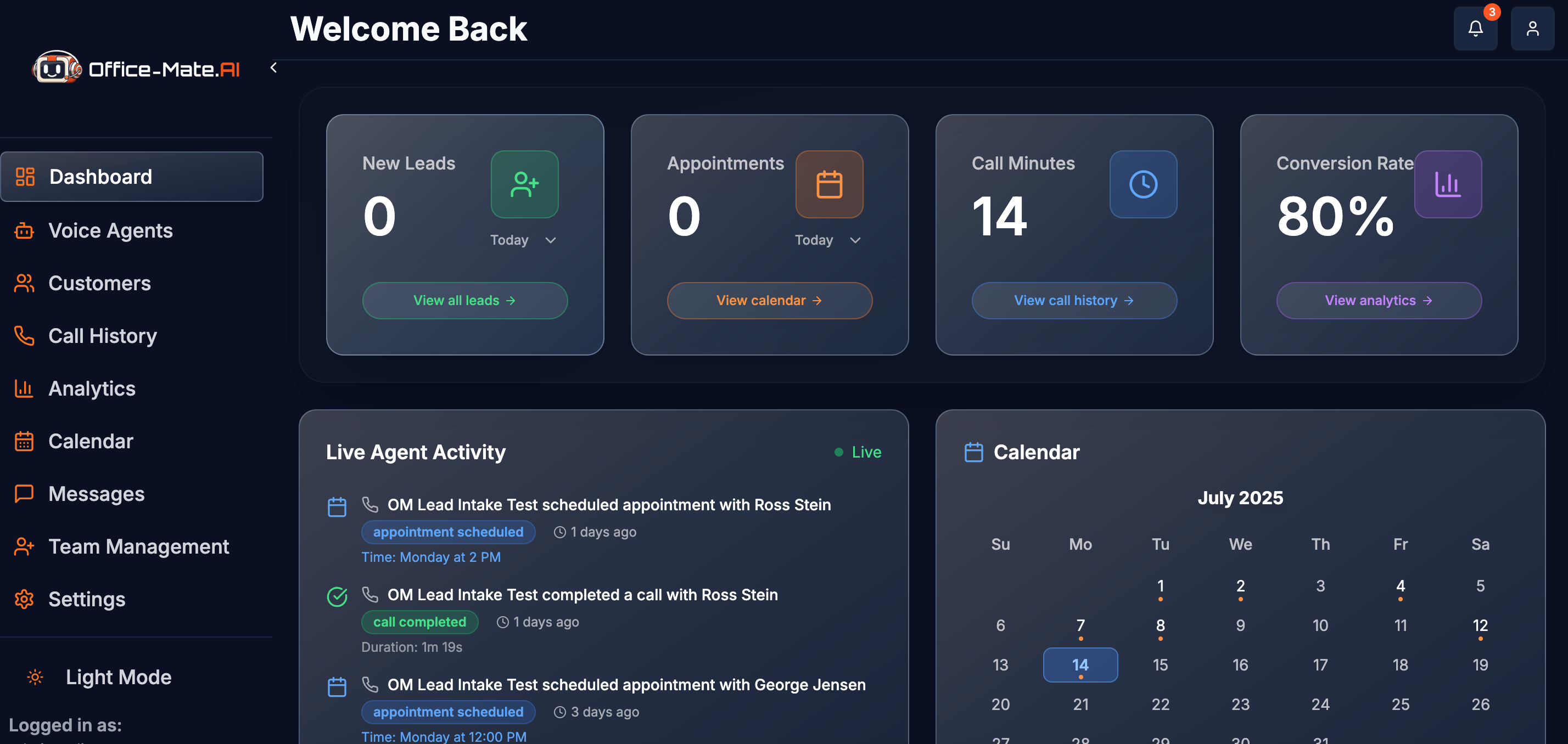
Task: Click the Office-Mate.AI logo
Action: 136,68
